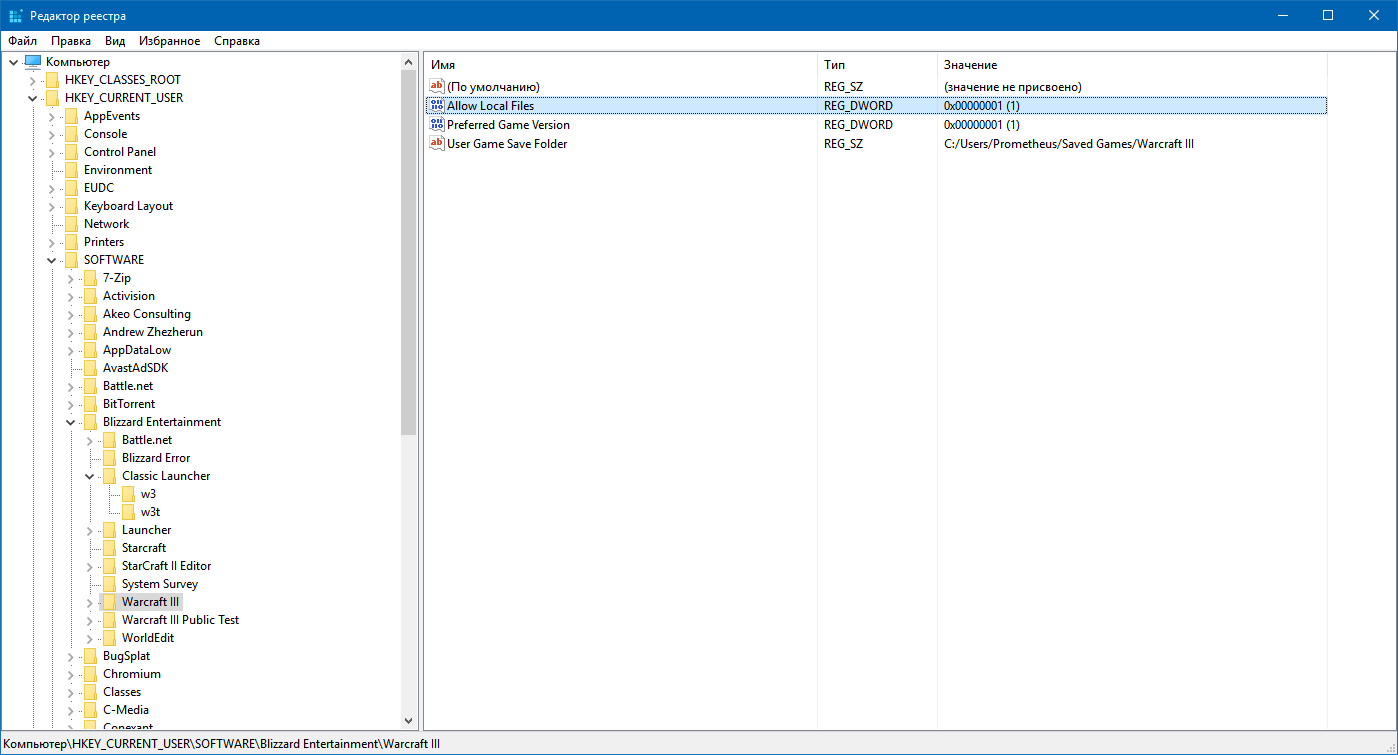Click the BitTorrent folder icon
This screenshot has width=1398, height=755.
coord(90,404)
